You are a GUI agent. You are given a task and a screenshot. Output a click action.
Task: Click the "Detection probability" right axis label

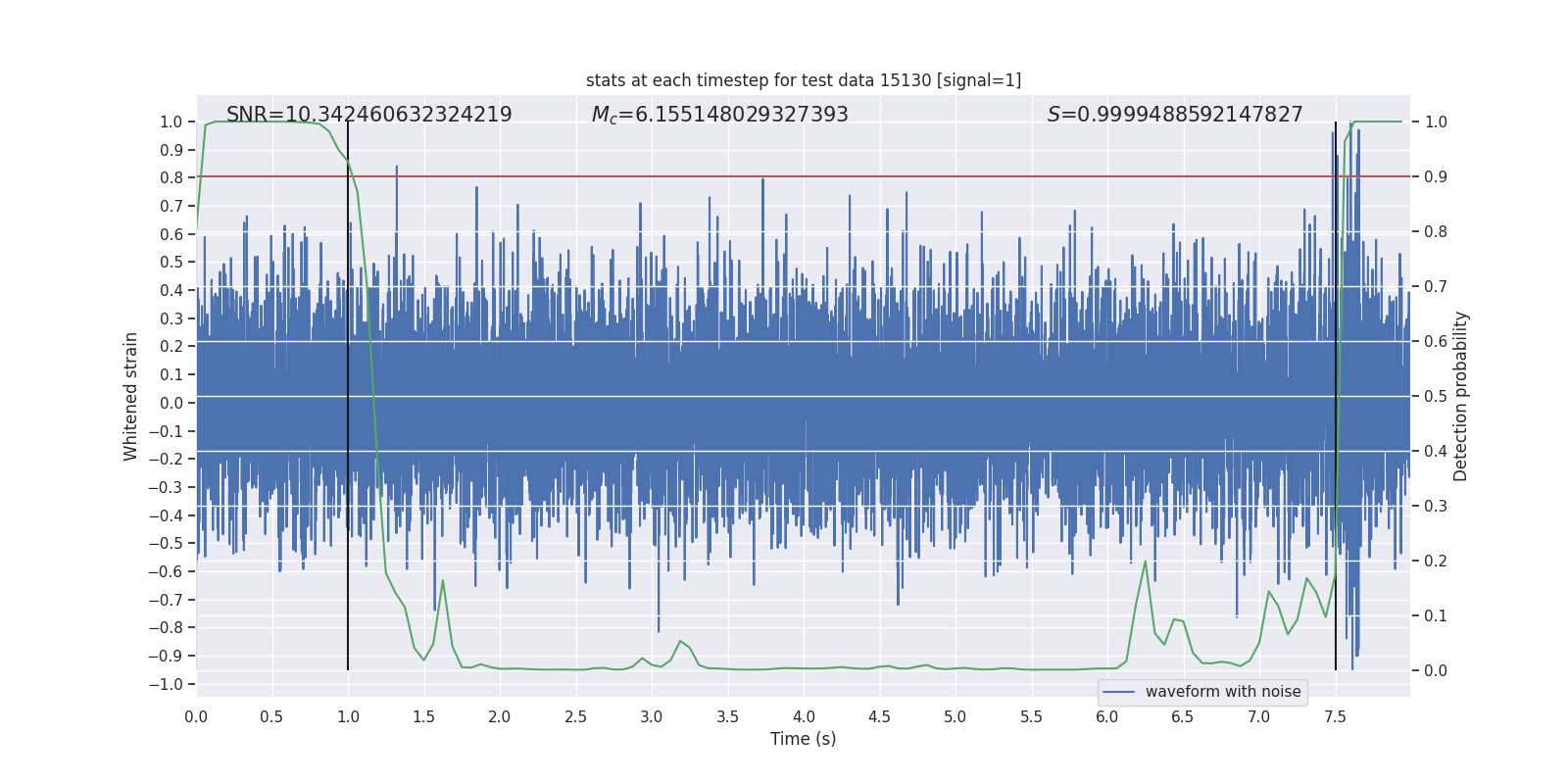tap(1460, 396)
